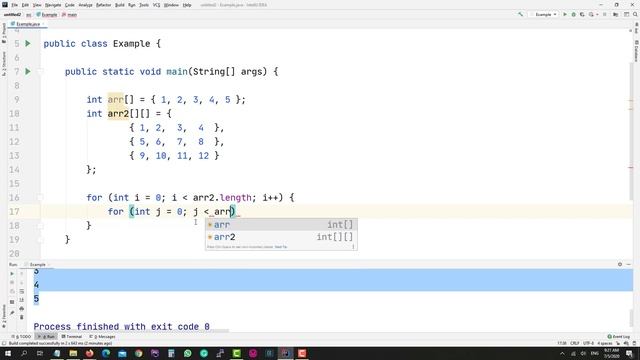Open Run panel settings gear icon

point(620,264)
